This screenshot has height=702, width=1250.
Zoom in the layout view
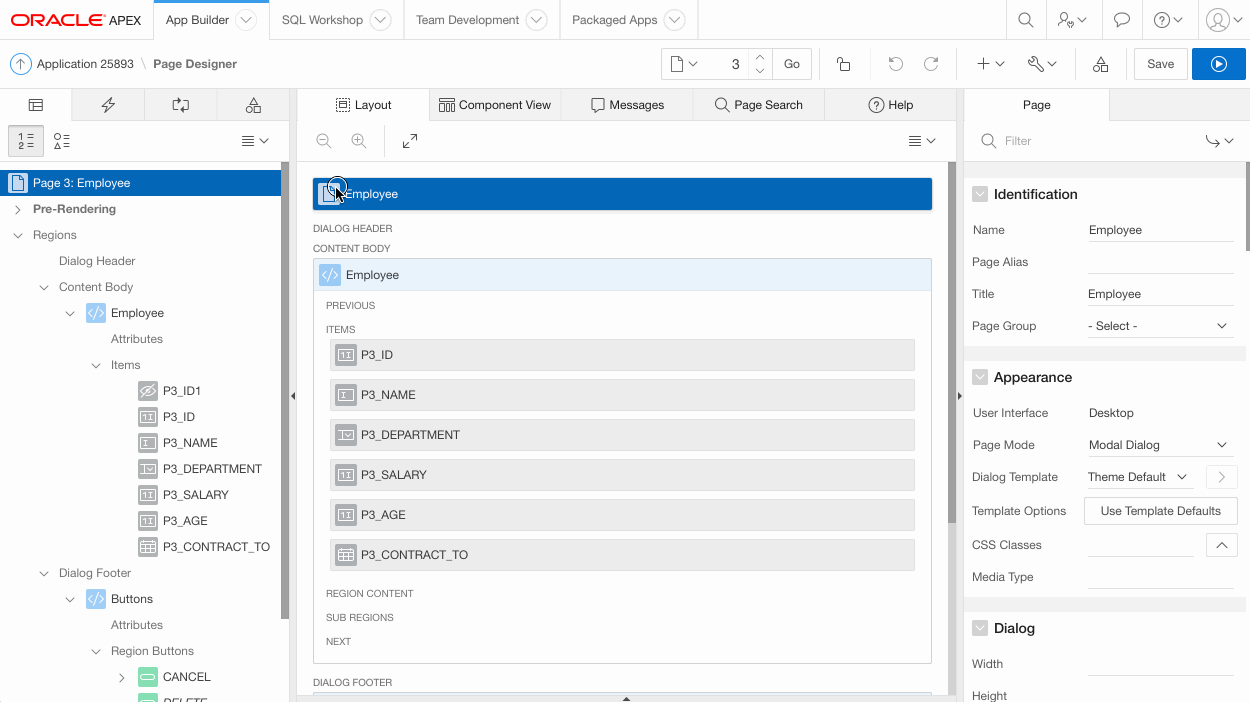pyautogui.click(x=358, y=142)
